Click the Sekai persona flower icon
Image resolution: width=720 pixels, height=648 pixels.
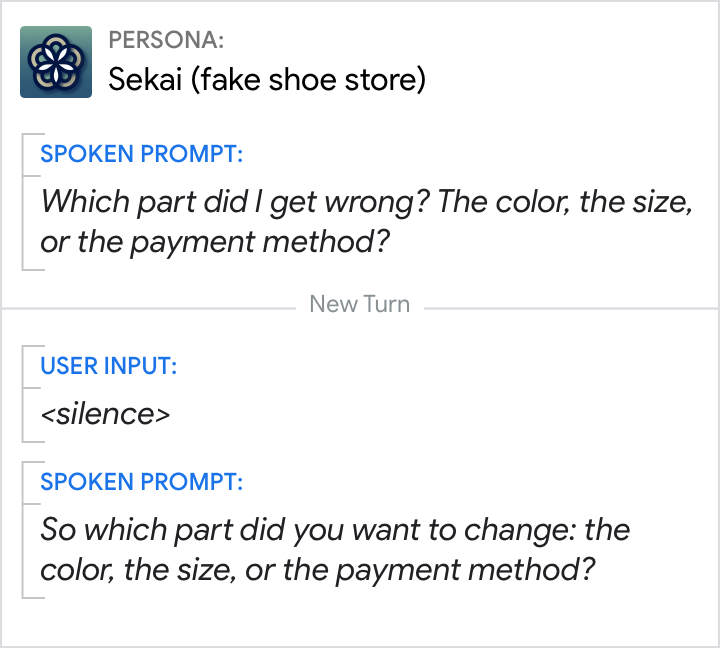tap(56, 62)
